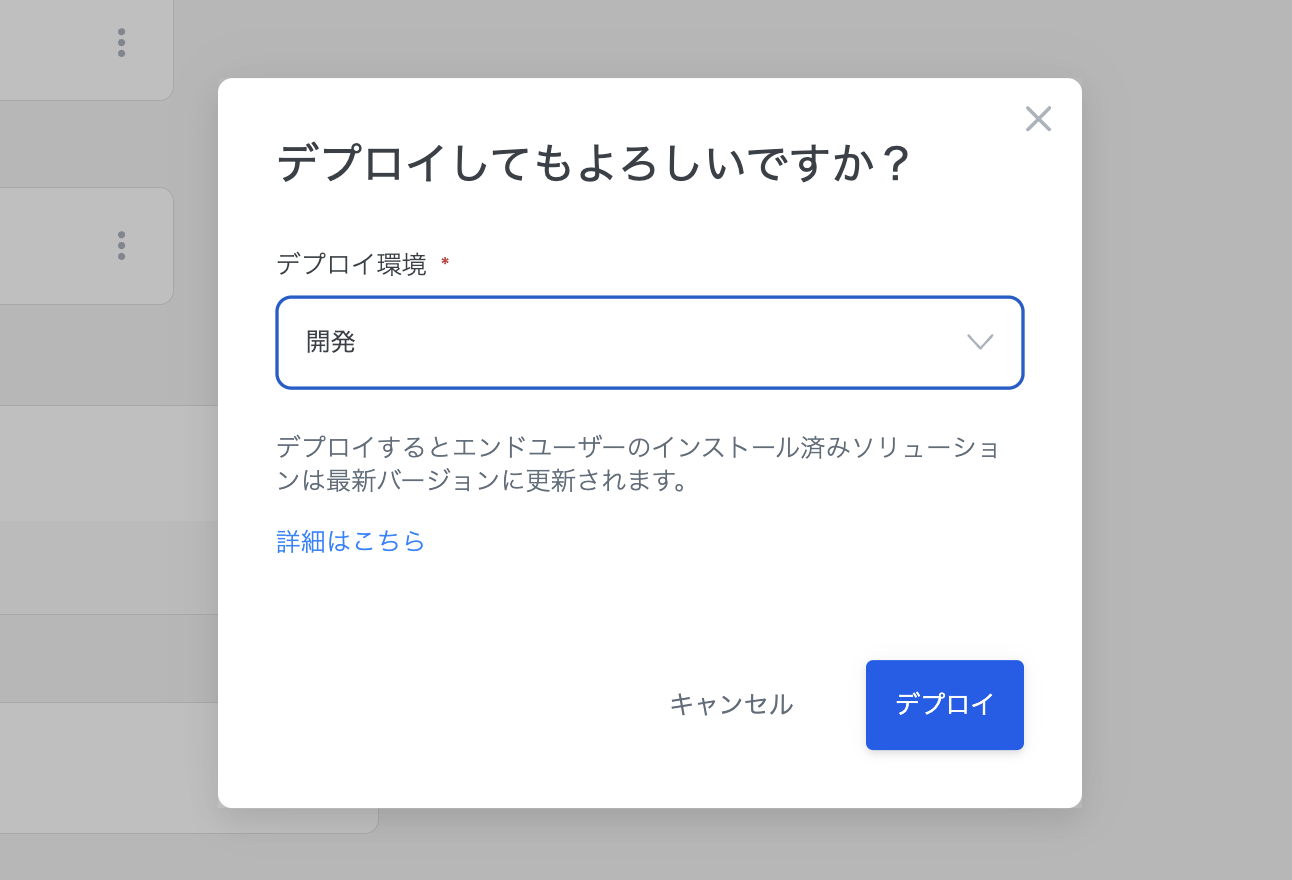
Task: Click the red required asterisk marker
Action: click(x=445, y=262)
